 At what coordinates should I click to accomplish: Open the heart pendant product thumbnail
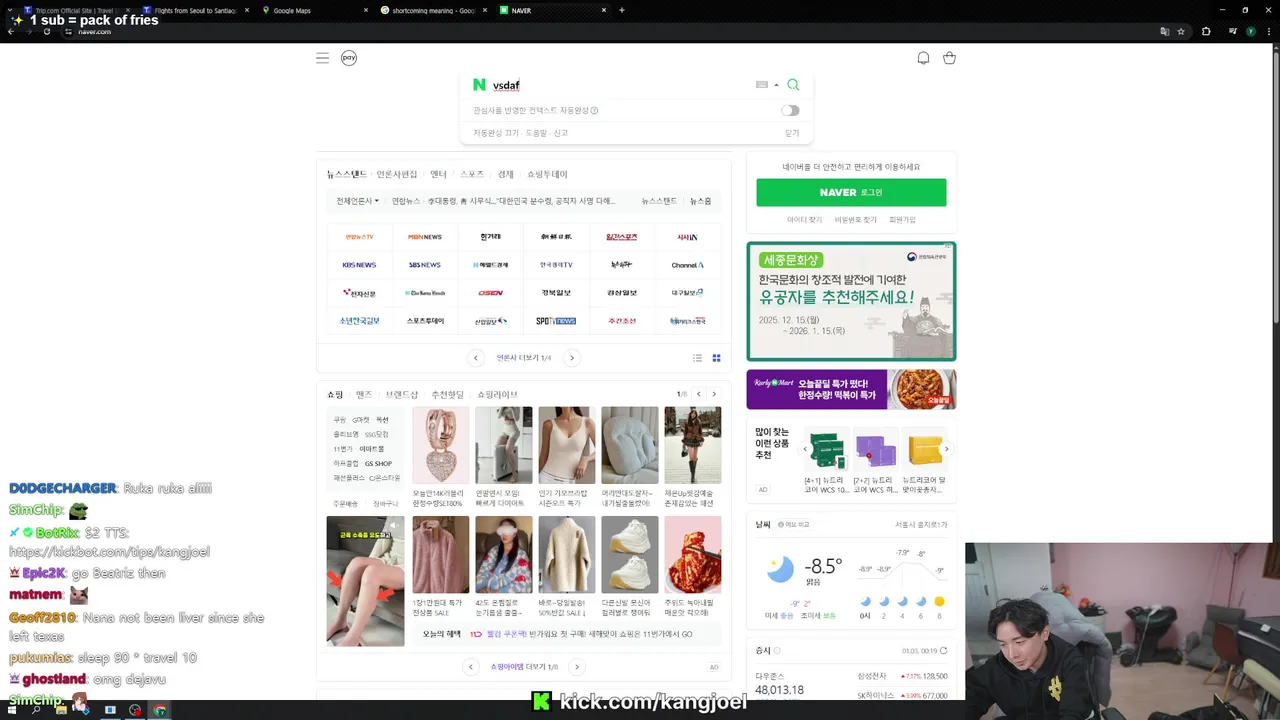(440, 445)
